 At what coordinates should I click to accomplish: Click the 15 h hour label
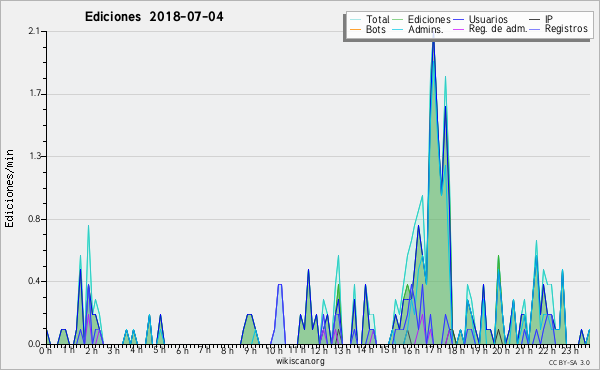click(388, 350)
